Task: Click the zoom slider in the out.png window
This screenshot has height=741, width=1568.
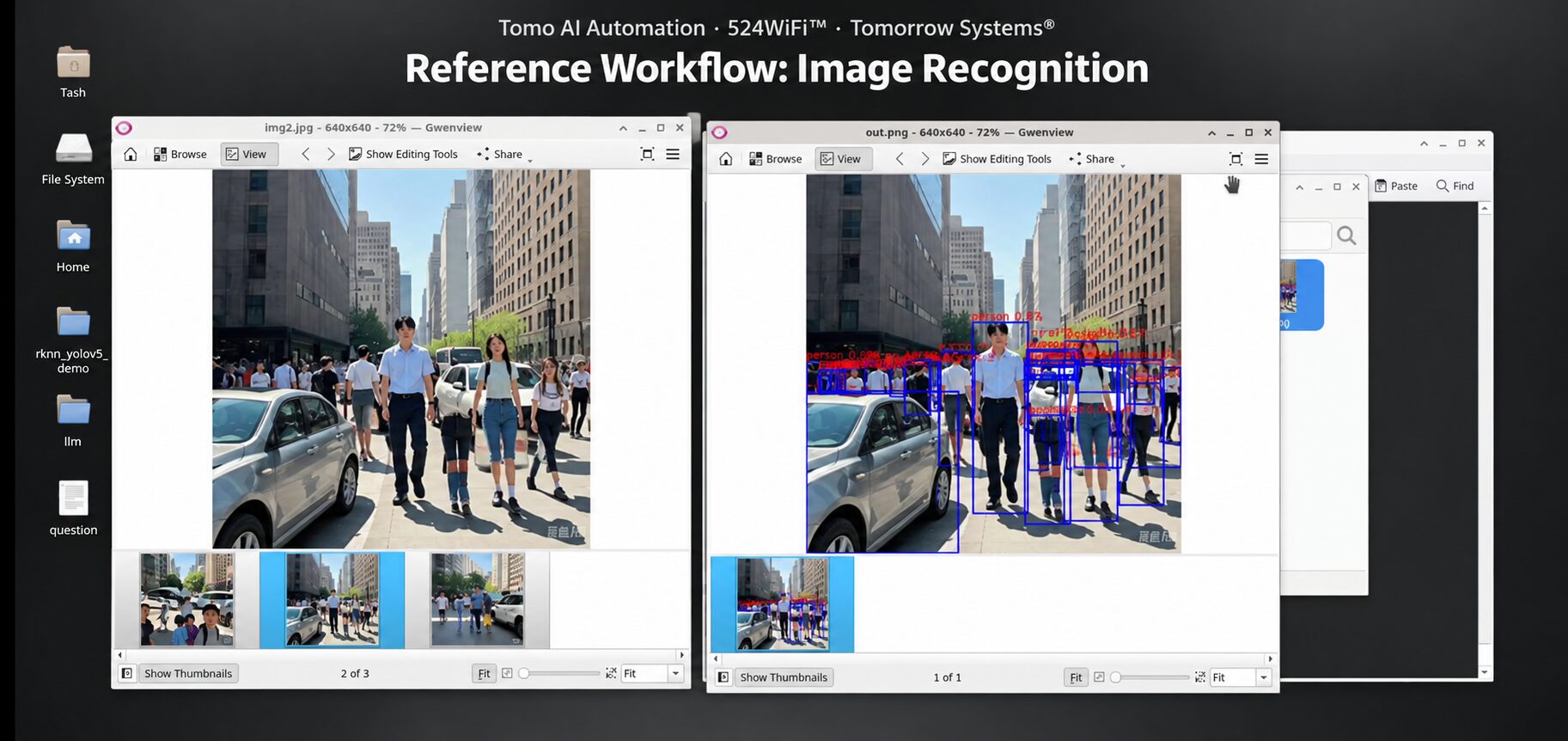Action: pos(1150,677)
